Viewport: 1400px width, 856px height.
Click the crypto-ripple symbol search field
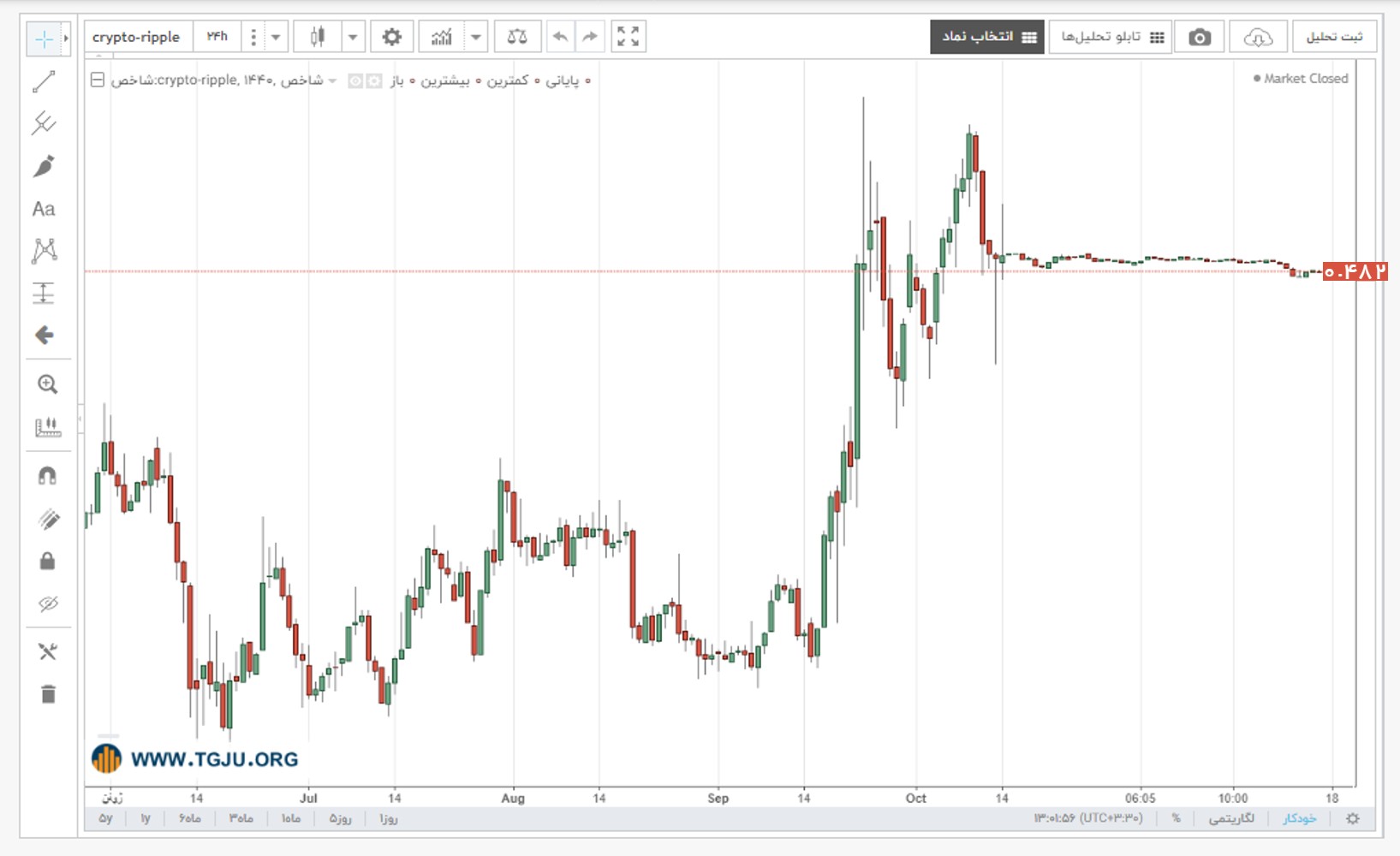coord(138,37)
